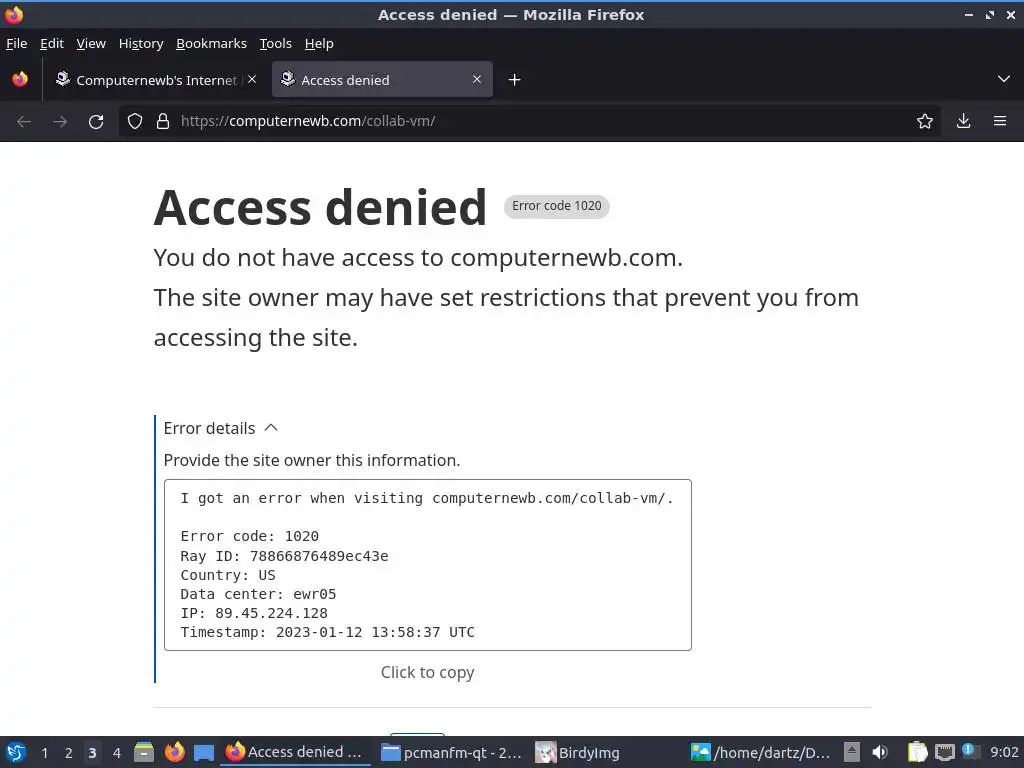Screen dimensions: 1024x768
Task: Bookmark this page with star icon
Action: tap(925, 121)
